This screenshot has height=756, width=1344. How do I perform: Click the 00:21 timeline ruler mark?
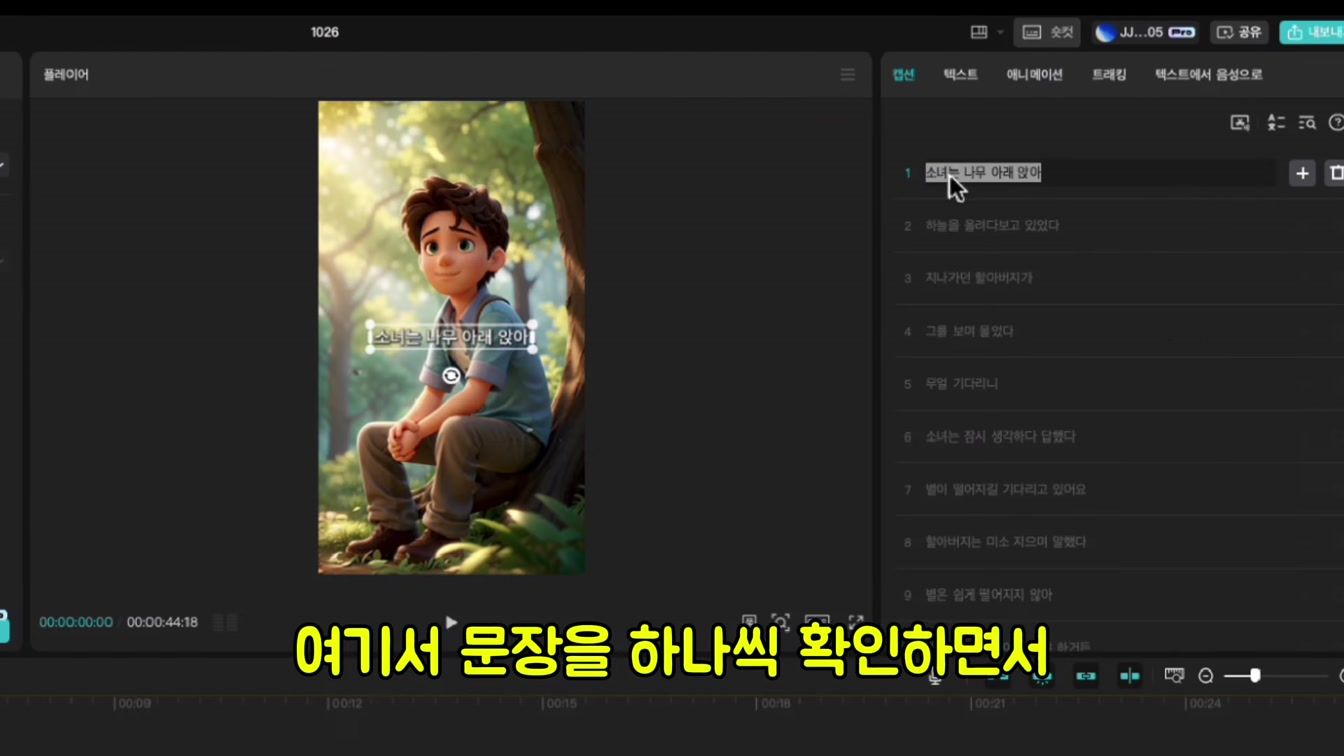(990, 704)
